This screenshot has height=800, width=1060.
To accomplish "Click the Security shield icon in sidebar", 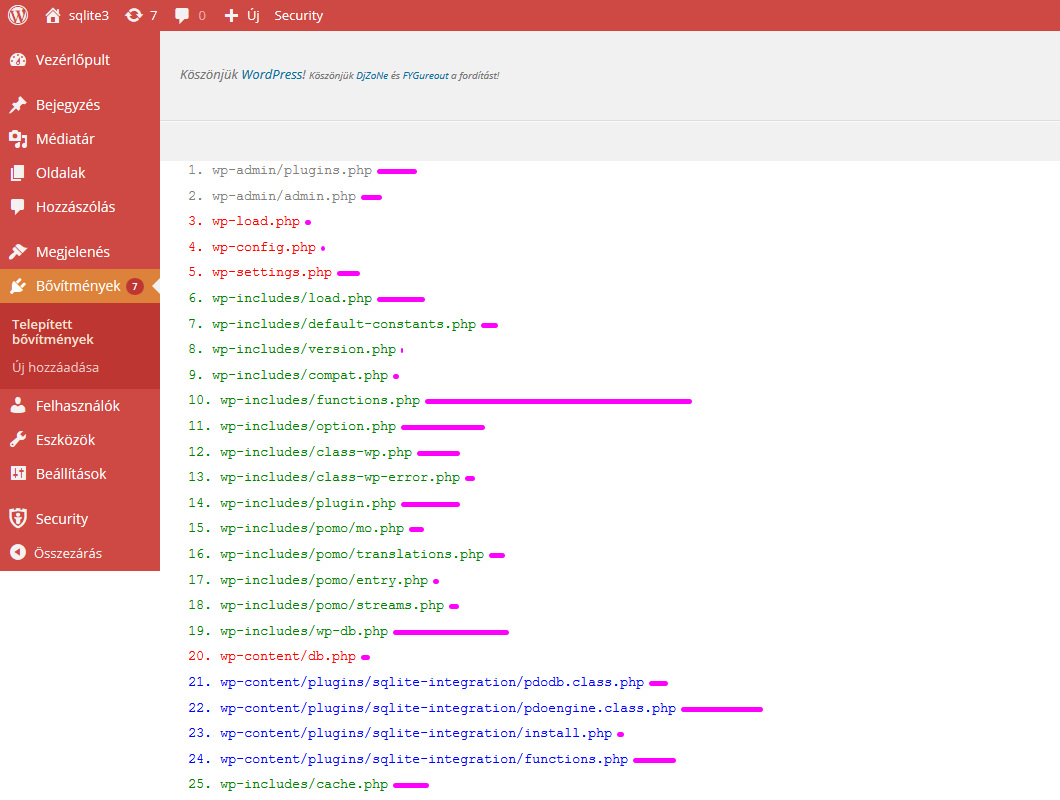I will 18,519.
